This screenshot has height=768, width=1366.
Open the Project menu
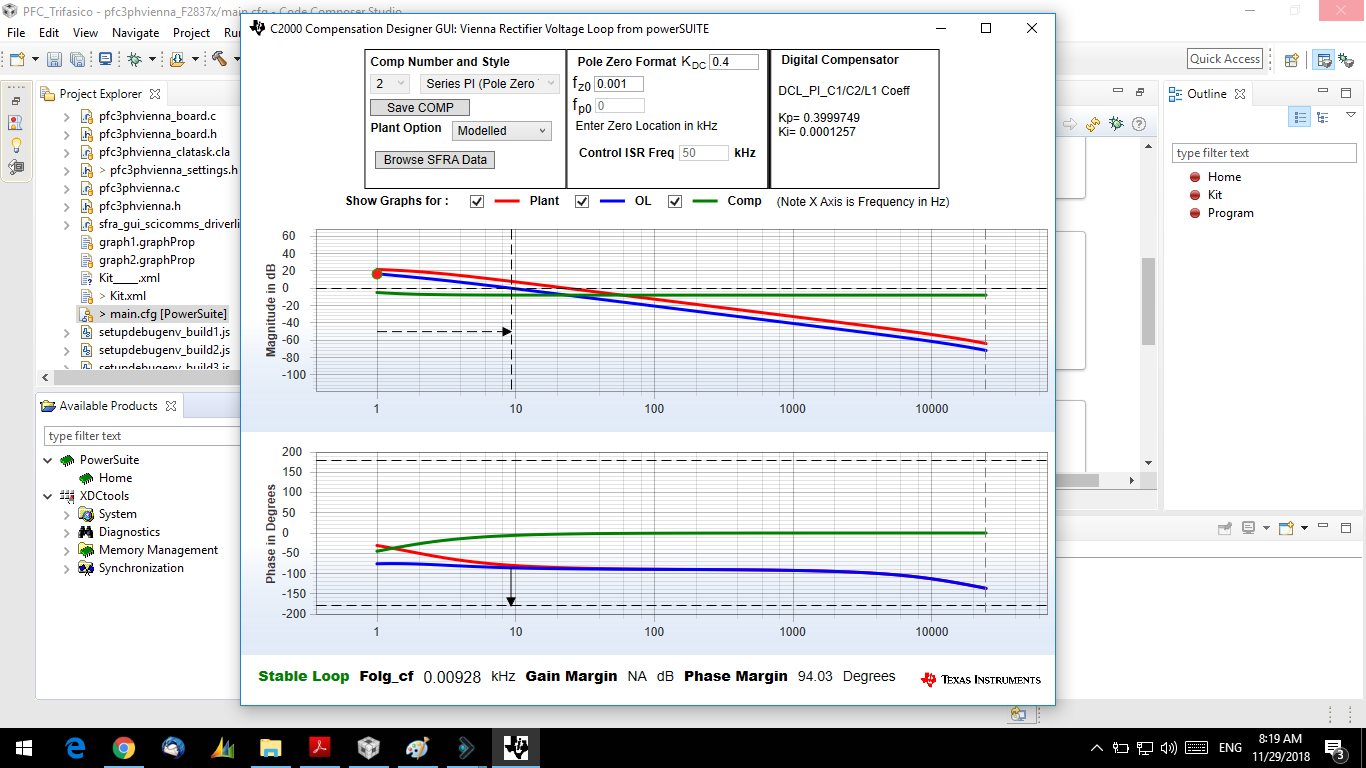[191, 32]
